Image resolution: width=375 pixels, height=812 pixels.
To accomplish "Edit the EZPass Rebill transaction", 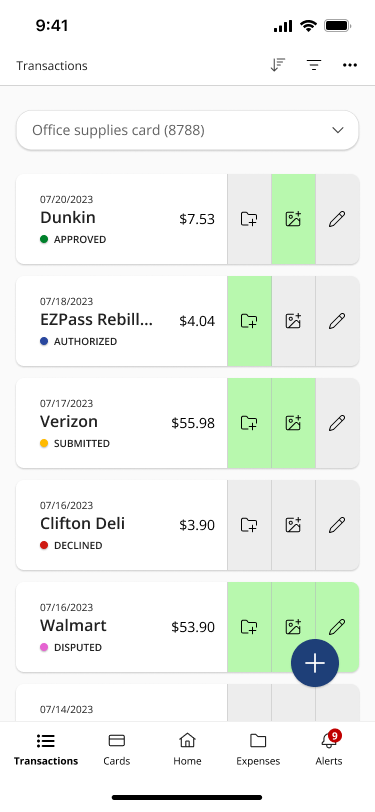I will point(337,321).
